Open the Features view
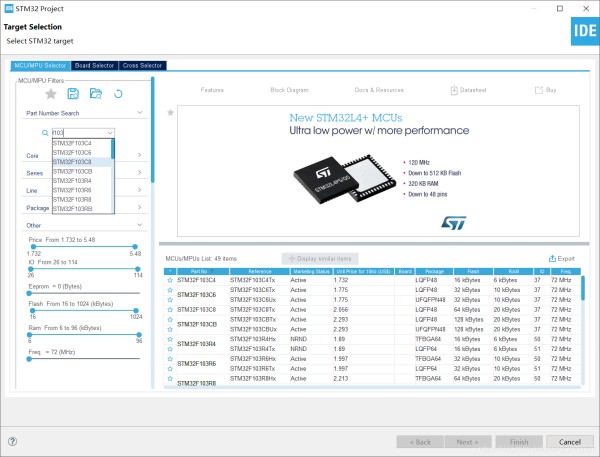This screenshot has height=457, width=600. click(212, 90)
